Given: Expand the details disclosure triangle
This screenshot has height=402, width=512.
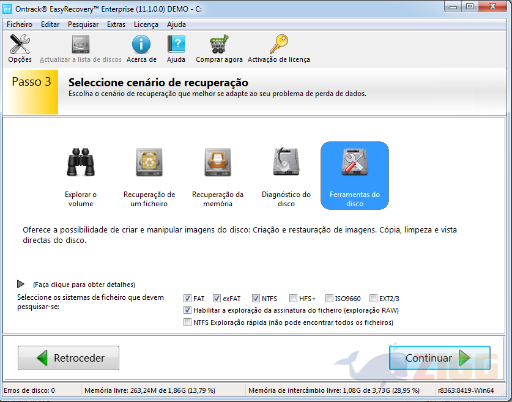Looking at the screenshot, I should pyautogui.click(x=21, y=284).
